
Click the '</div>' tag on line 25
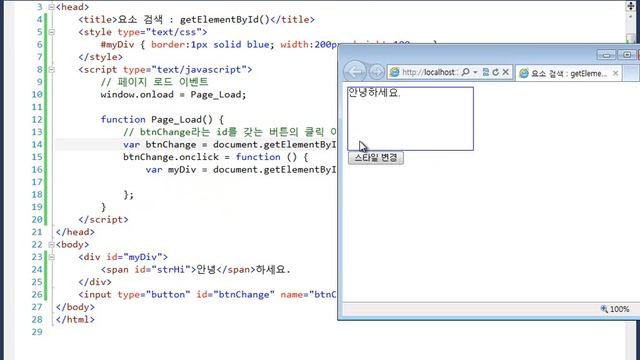coord(95,282)
